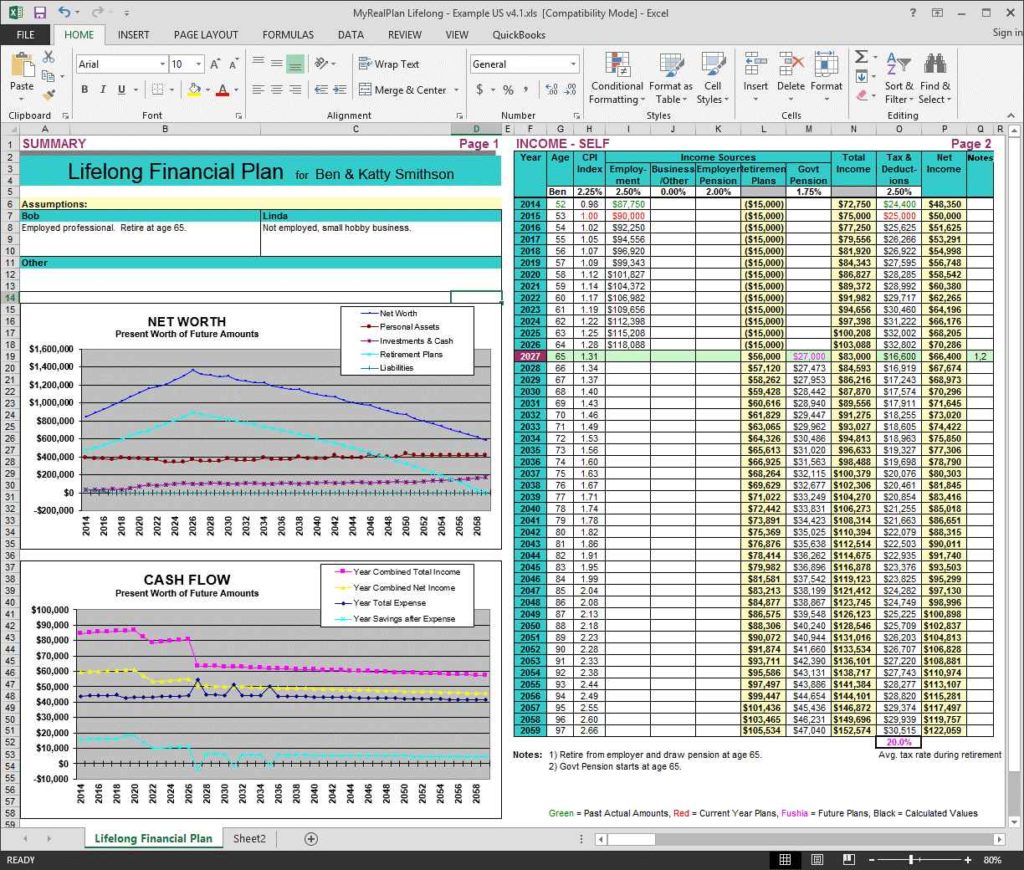Open the number format dropdown showing General
This screenshot has height=870, width=1024.
tap(573, 64)
